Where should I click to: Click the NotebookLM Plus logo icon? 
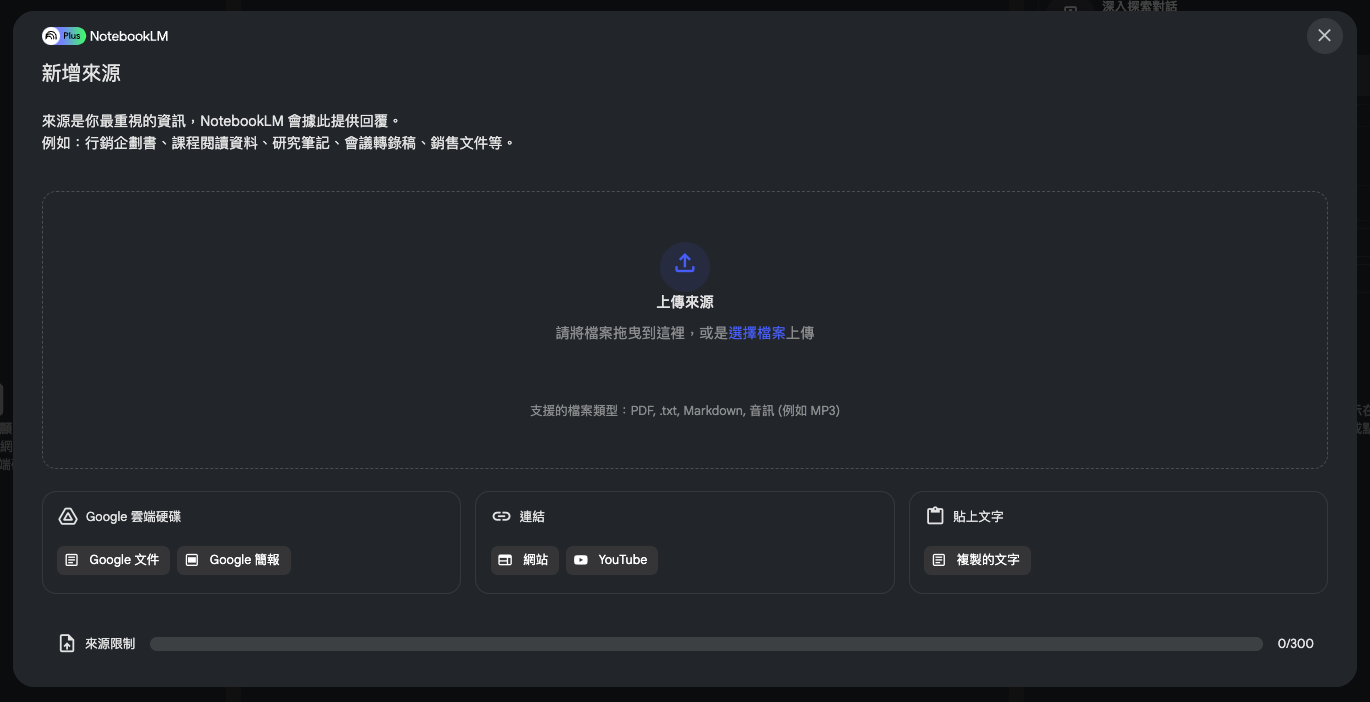coord(64,36)
